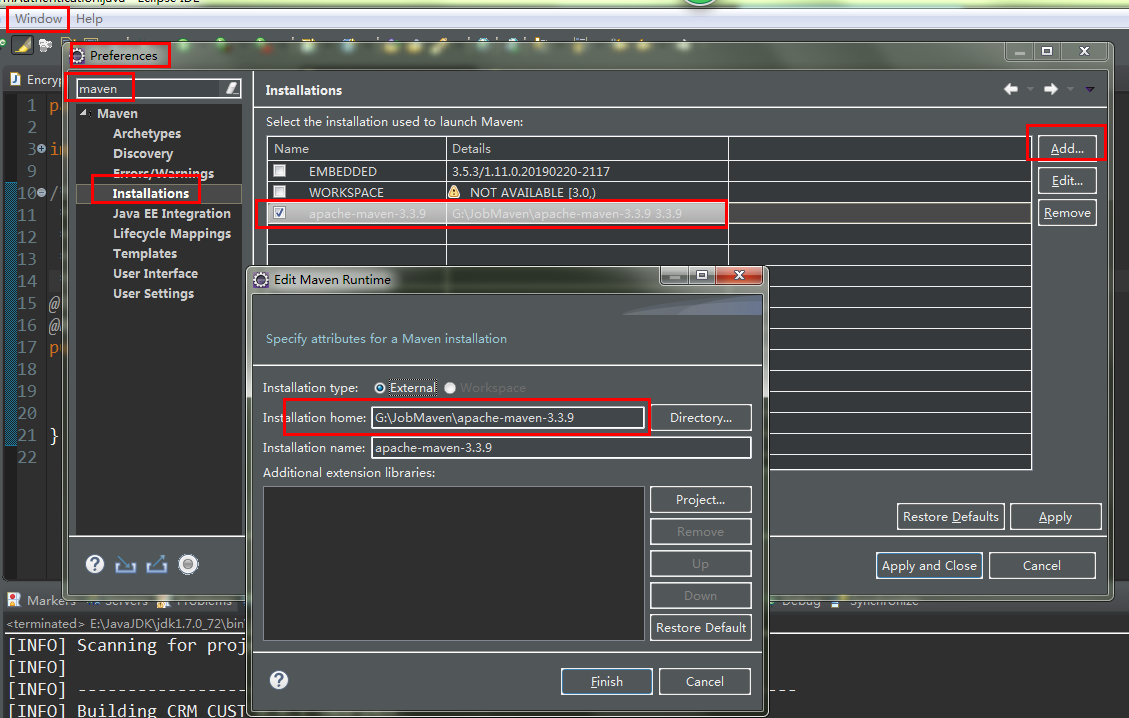Screen dimensions: 1129x718
Task: Click the import preferences icon
Action: pos(125,565)
